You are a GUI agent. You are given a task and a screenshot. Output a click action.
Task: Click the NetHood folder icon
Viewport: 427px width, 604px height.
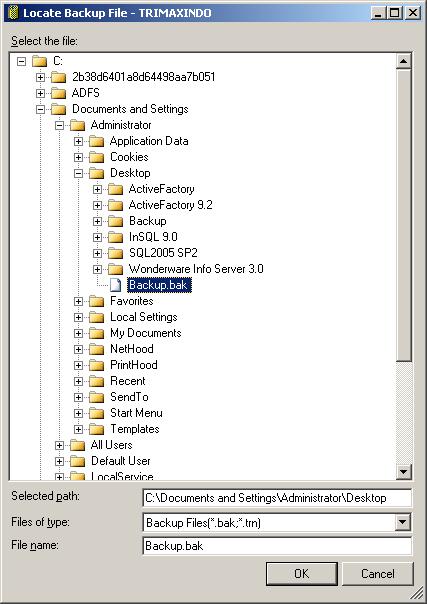(96, 349)
